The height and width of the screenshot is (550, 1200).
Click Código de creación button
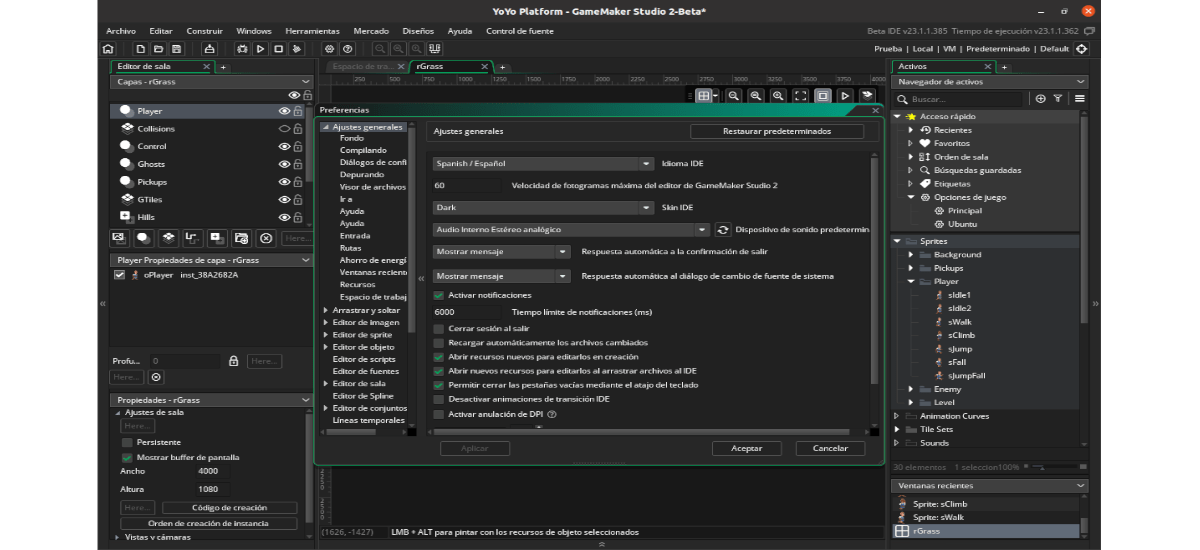(x=229, y=508)
